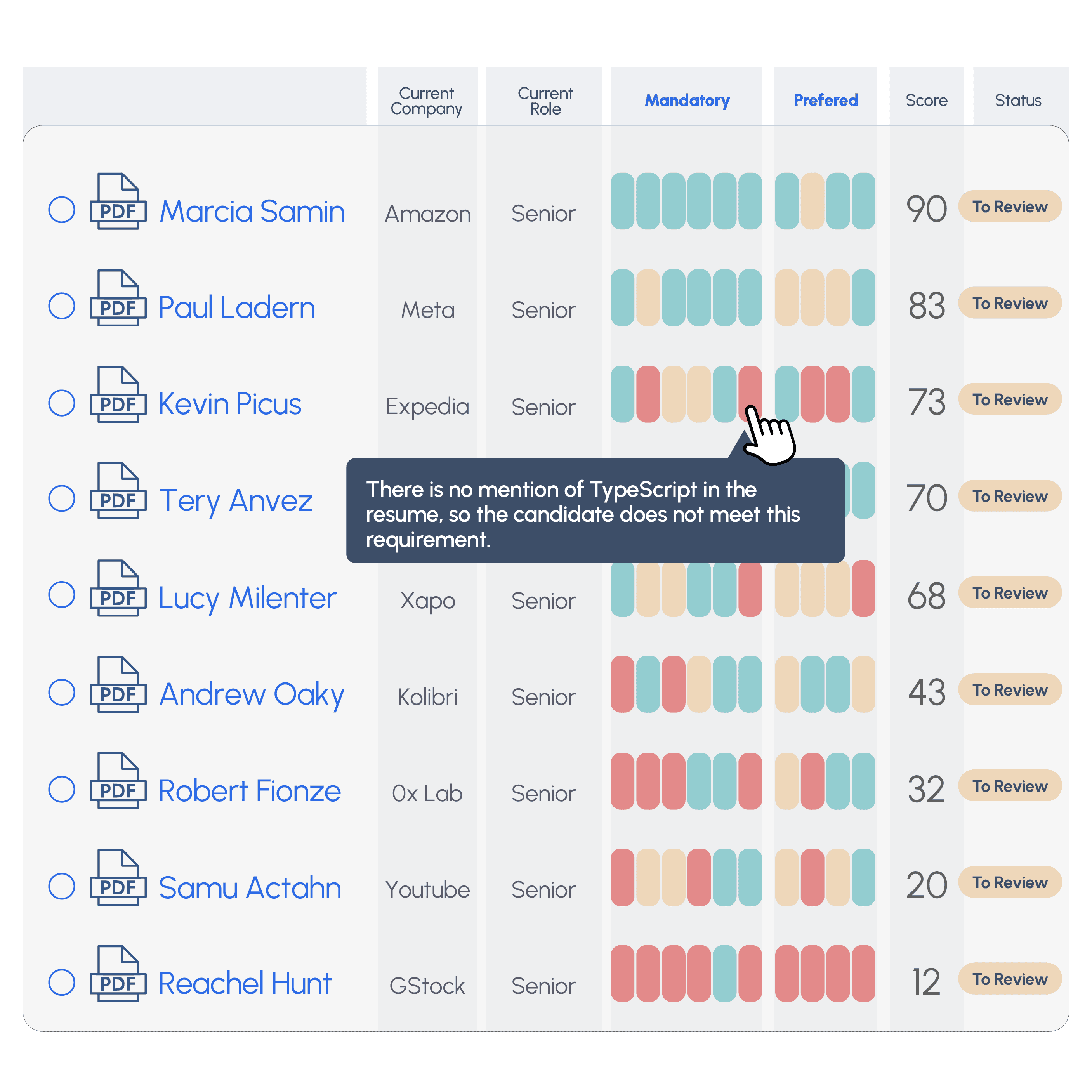The image size is (1092, 1092).
Task: Click To Review status for Marcia Samin
Action: tap(1009, 207)
